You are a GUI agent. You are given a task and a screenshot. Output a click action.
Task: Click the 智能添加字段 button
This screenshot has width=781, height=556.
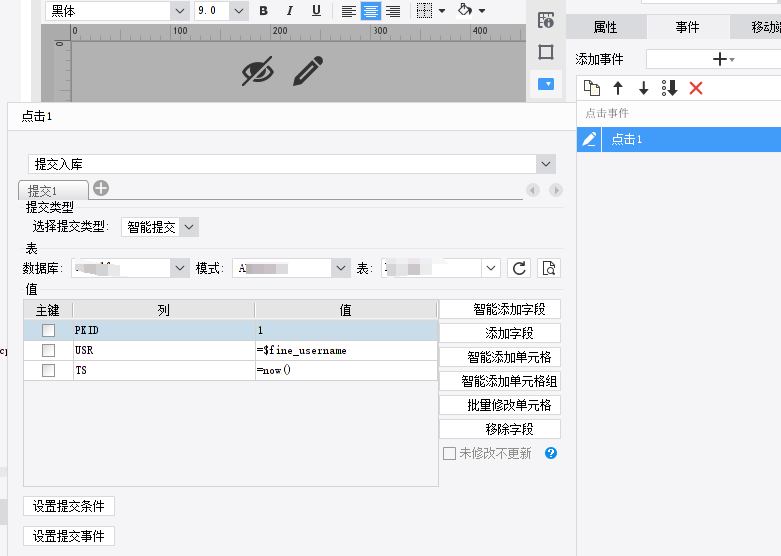click(x=499, y=310)
